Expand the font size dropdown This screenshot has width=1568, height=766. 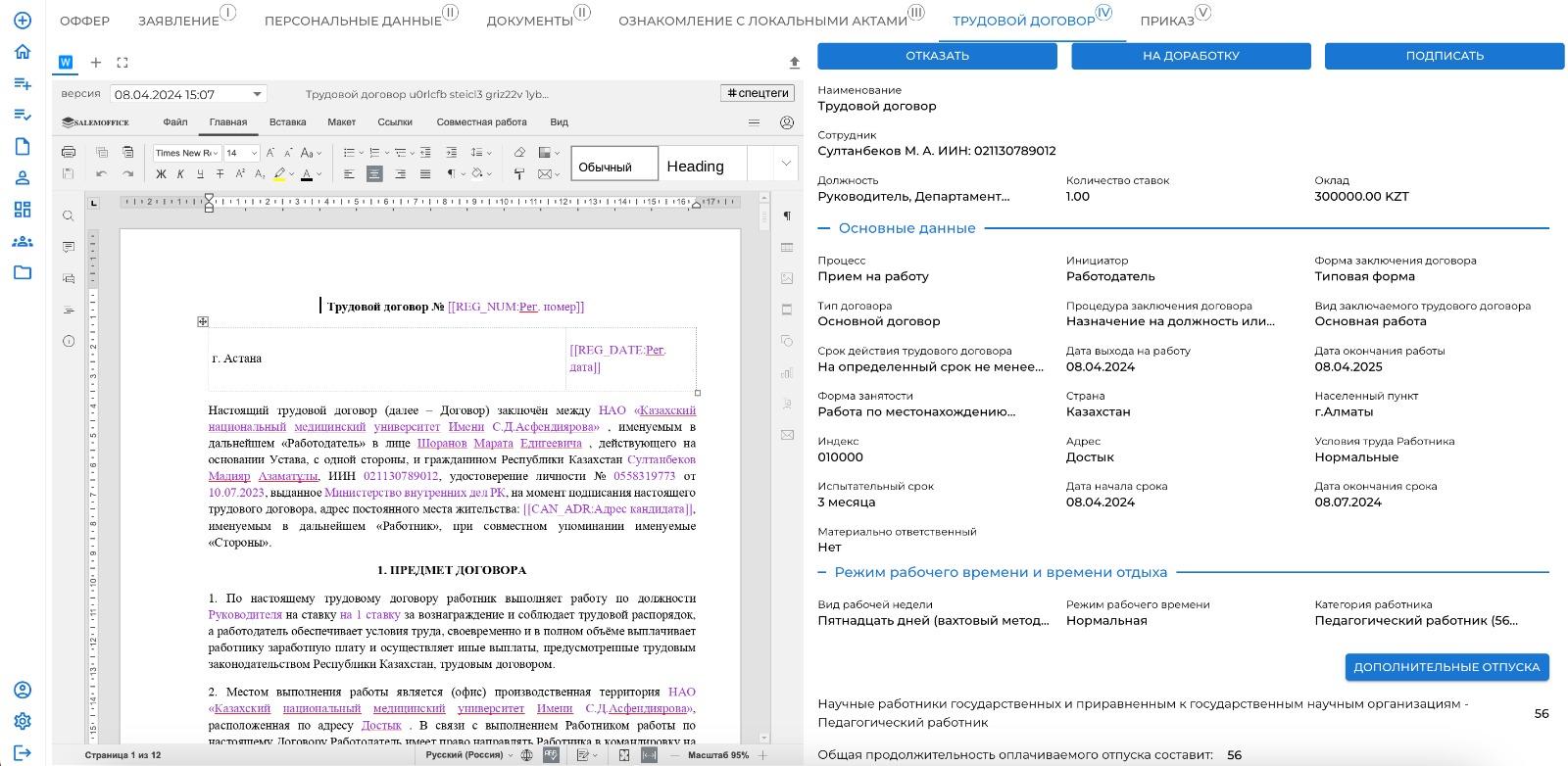[254, 153]
